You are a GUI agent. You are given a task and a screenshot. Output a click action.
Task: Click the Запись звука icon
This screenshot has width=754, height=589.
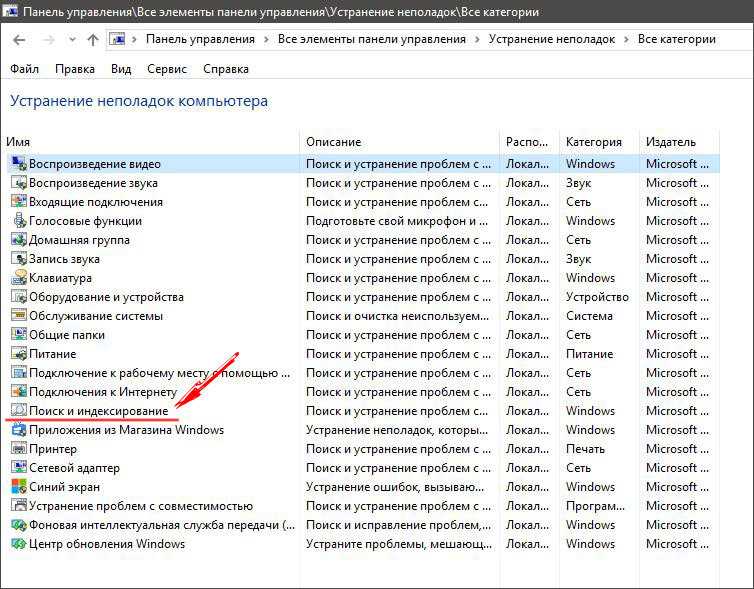(19, 259)
